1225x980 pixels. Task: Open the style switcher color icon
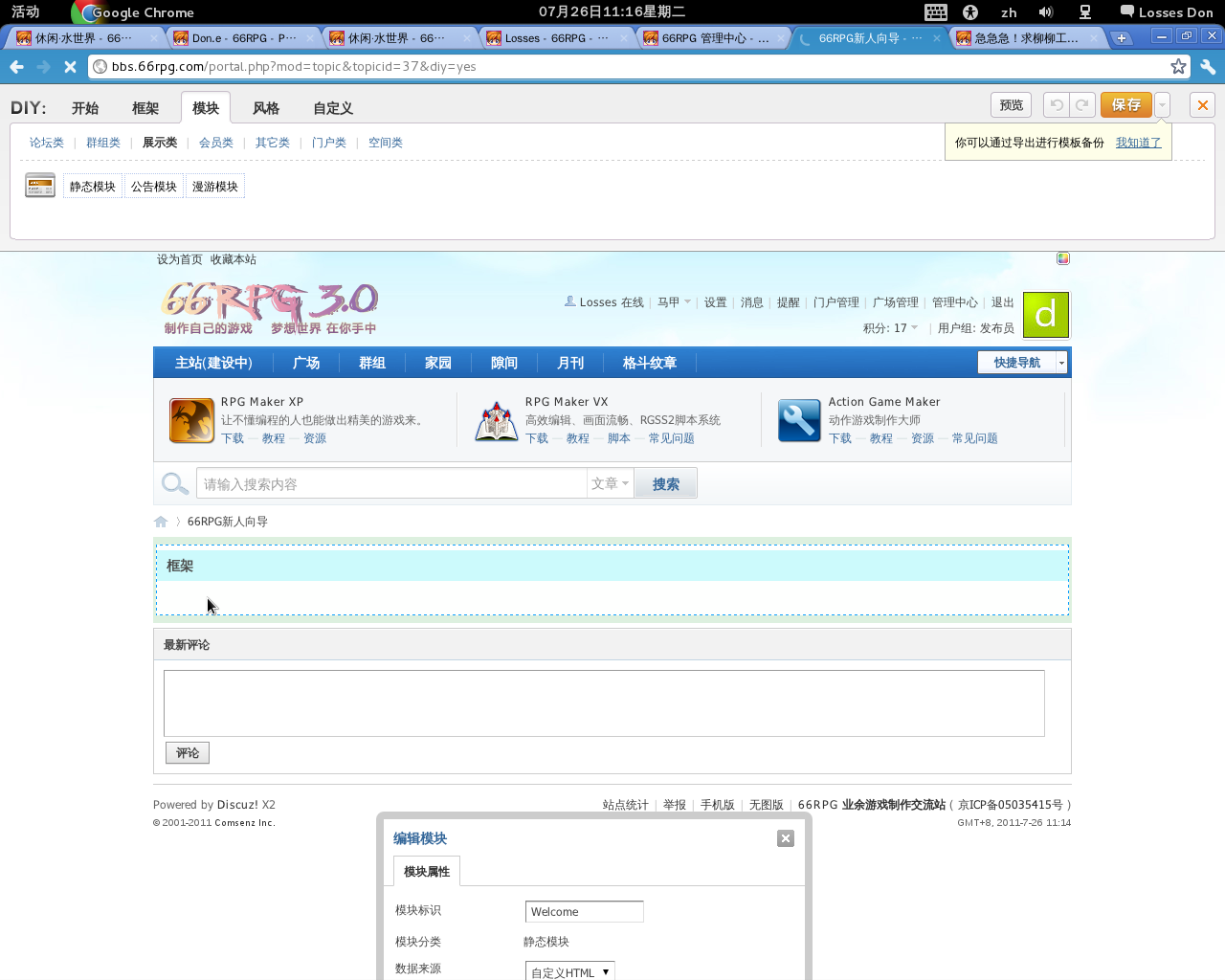pyautogui.click(x=1063, y=258)
